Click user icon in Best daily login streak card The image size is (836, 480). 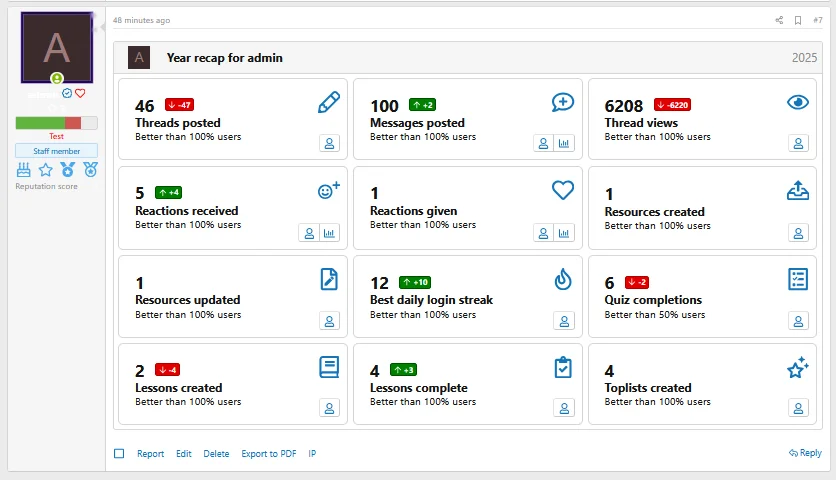564,321
